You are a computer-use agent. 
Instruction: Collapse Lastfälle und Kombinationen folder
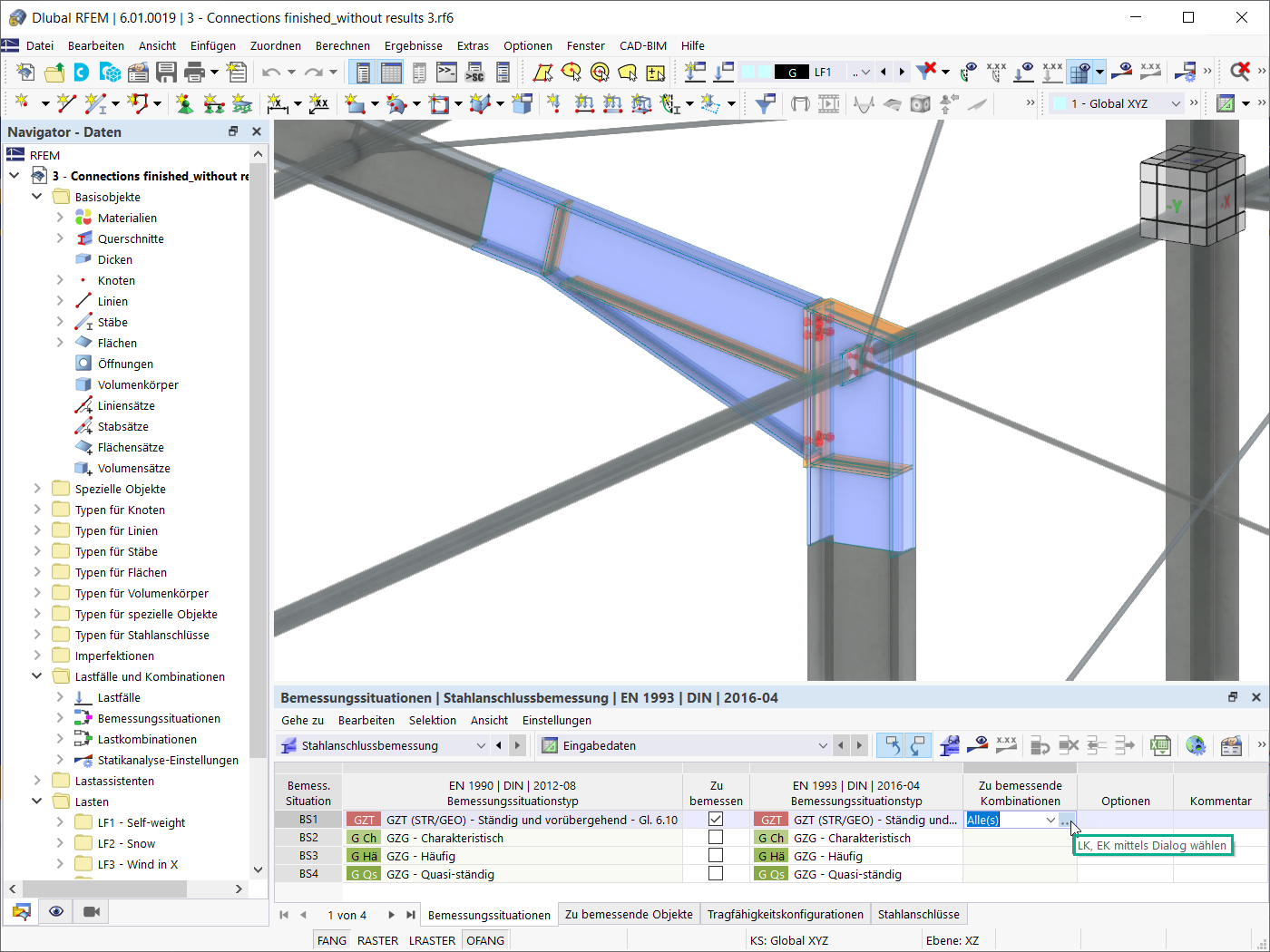click(37, 676)
